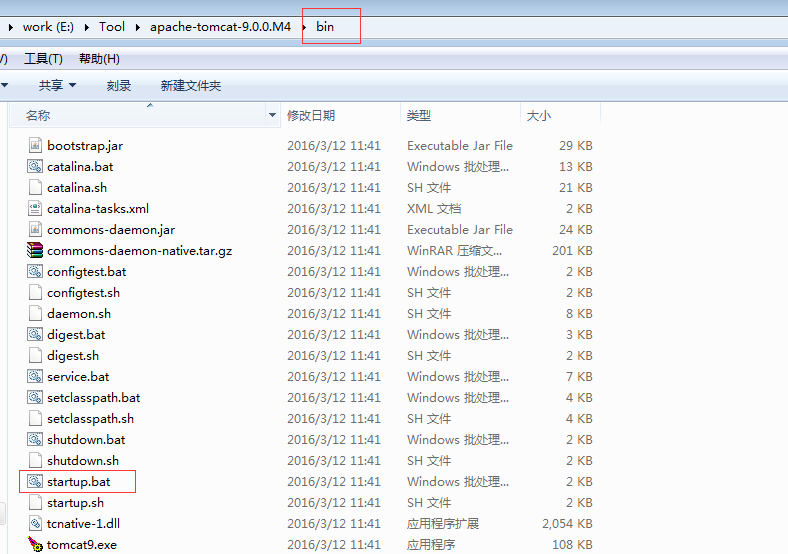Go to work (E:) in the address bar
788x554 pixels.
point(48,27)
